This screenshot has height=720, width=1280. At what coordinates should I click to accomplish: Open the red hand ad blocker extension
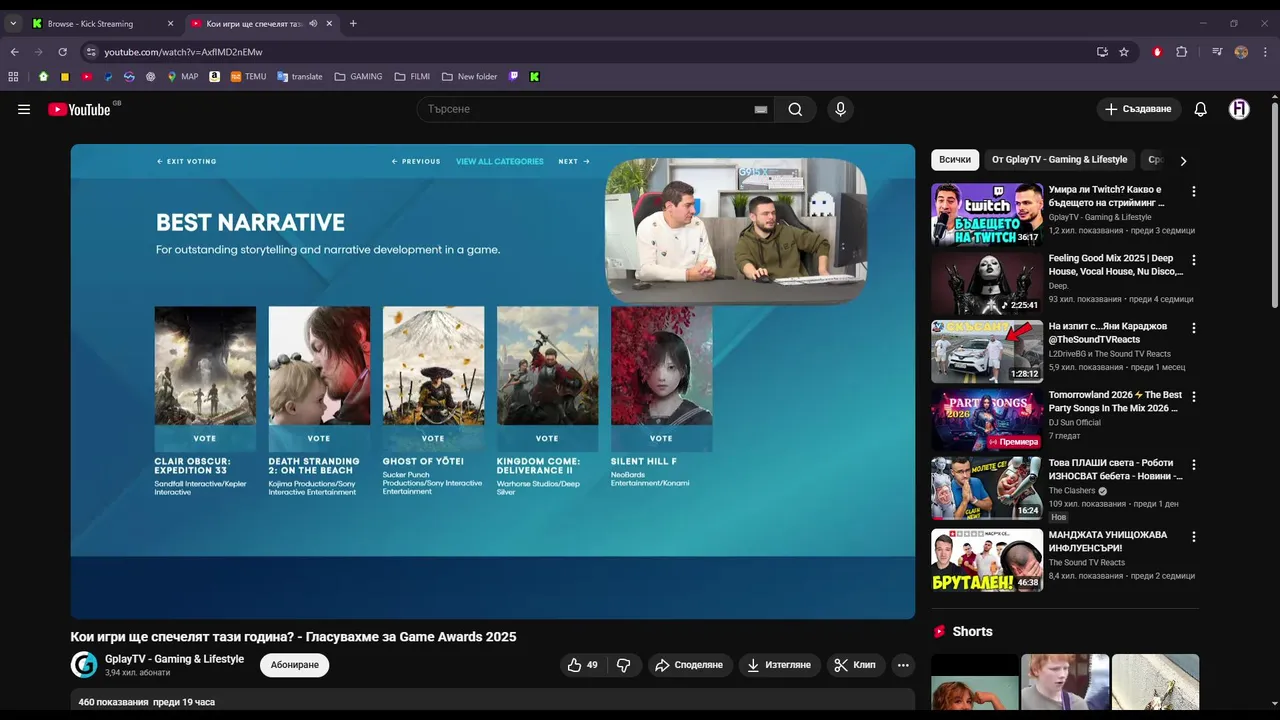(1157, 52)
